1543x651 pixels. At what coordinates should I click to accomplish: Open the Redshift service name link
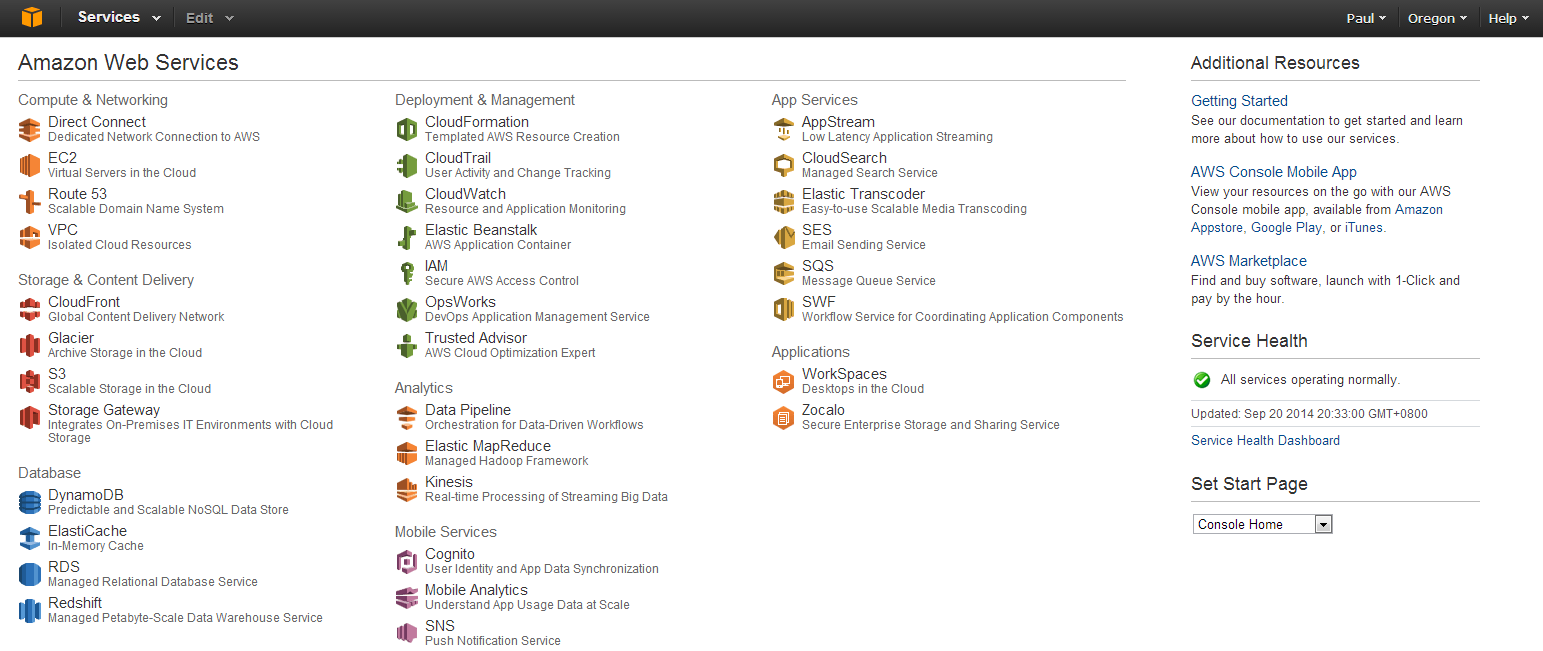(75, 603)
